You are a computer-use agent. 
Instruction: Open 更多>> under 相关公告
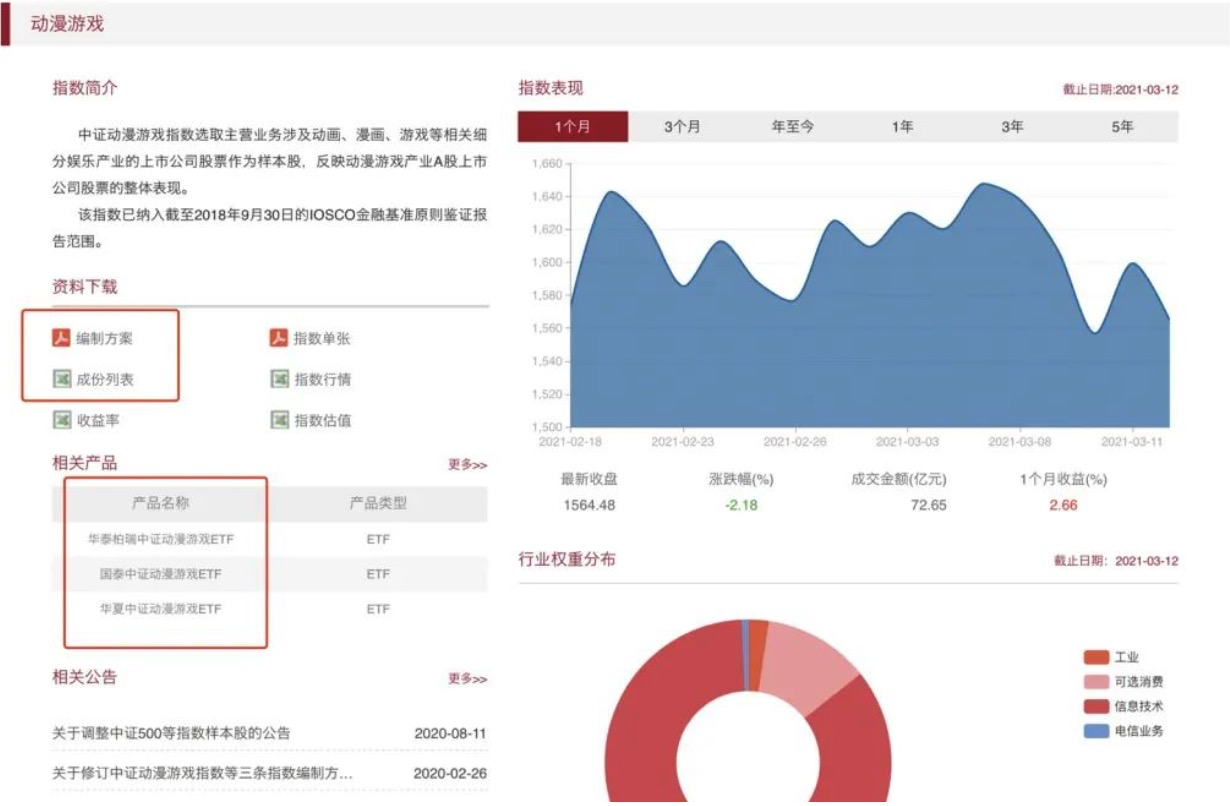467,679
